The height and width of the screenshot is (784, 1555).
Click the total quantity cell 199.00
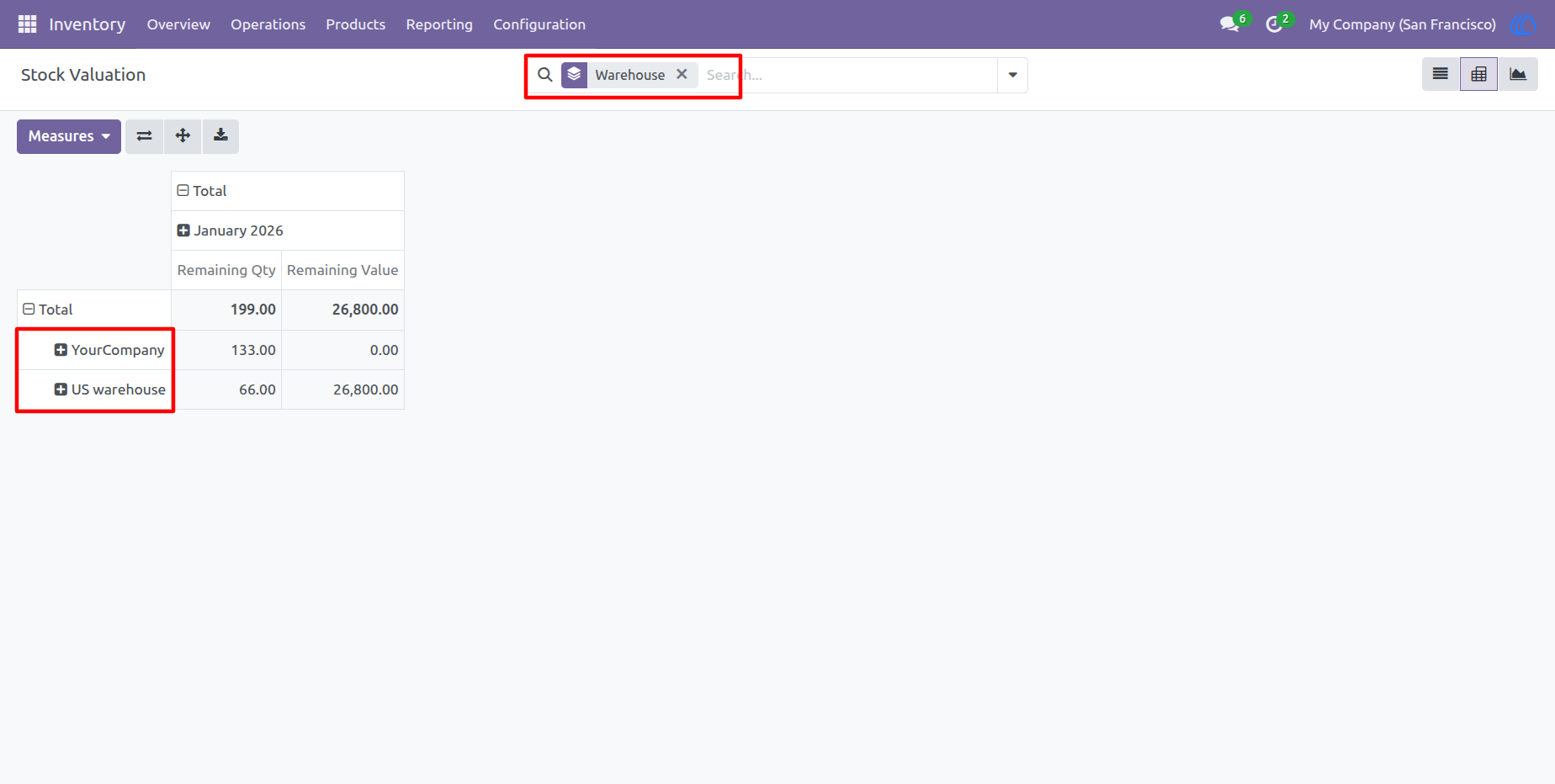[226, 310]
